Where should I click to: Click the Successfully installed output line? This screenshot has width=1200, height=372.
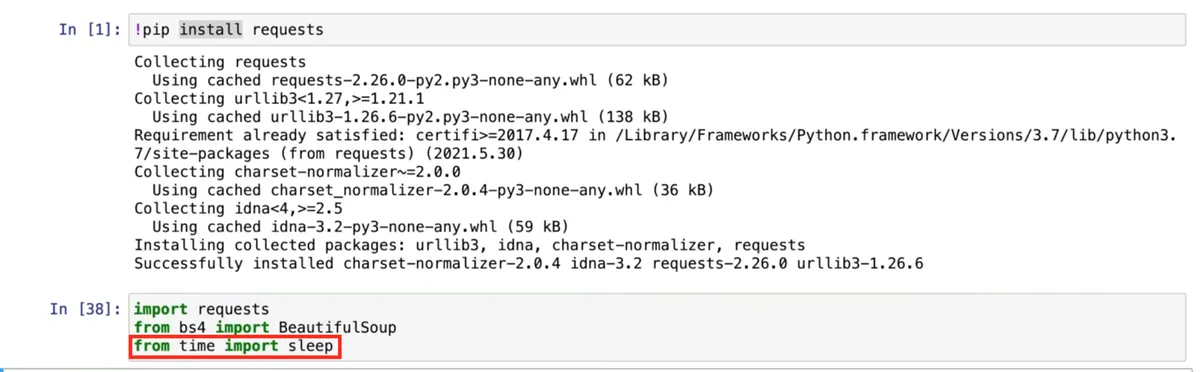point(528,263)
